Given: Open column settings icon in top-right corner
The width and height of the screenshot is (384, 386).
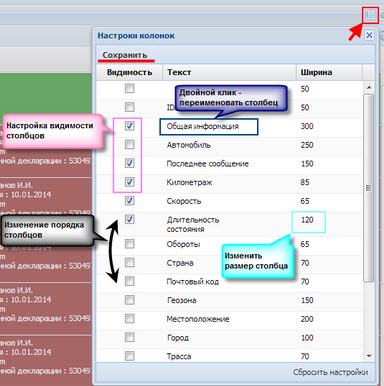Looking at the screenshot, I should coord(370,15).
